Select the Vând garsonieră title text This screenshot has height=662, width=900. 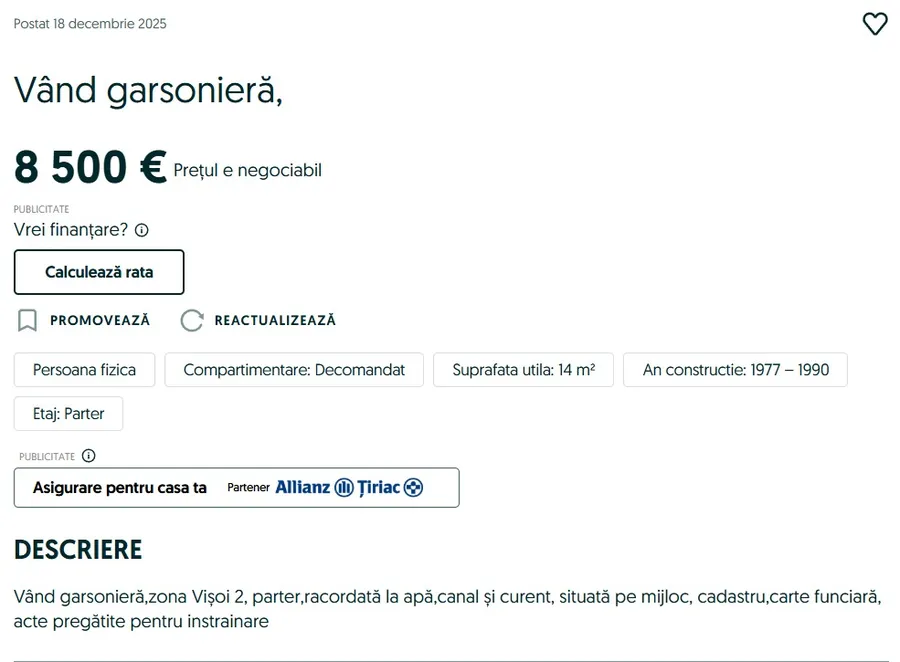point(150,90)
